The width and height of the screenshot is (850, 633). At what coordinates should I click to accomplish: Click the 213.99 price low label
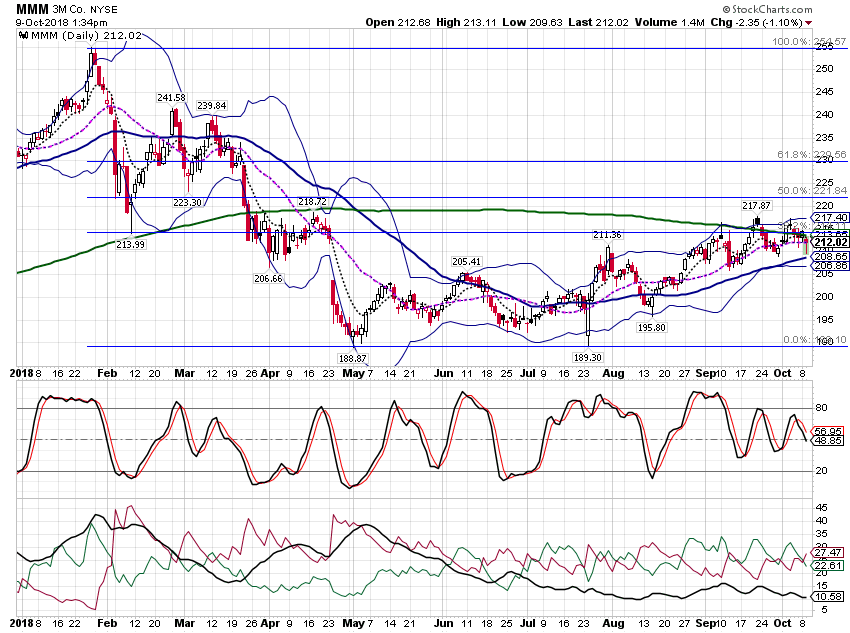pyautogui.click(x=131, y=244)
